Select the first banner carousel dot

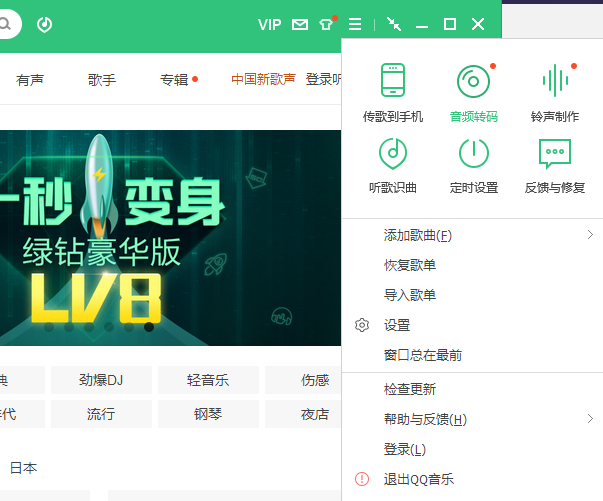pos(49,327)
